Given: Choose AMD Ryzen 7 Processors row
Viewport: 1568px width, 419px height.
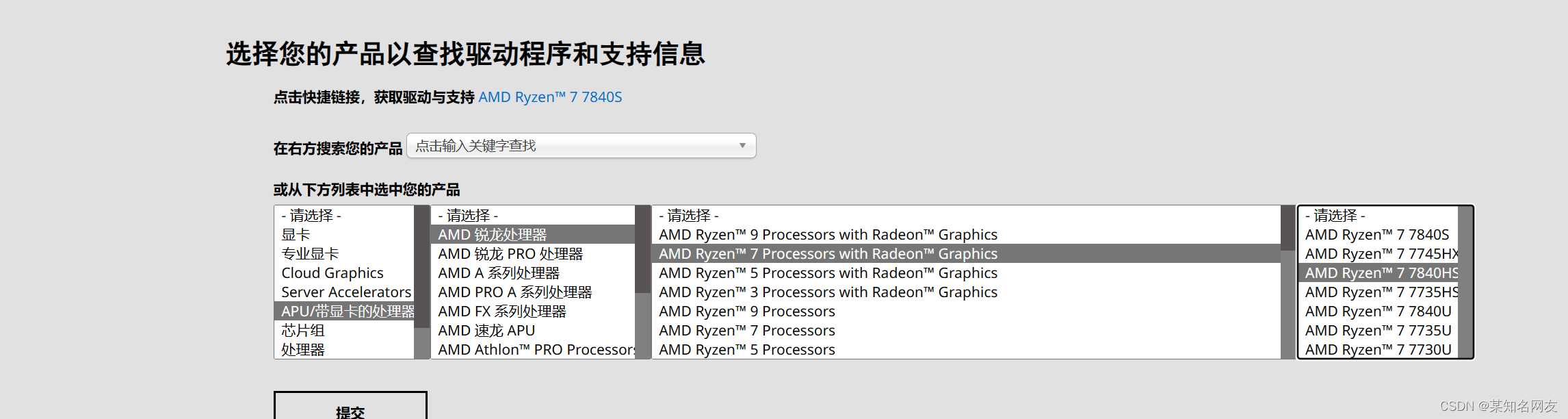Looking at the screenshot, I should point(966,331).
